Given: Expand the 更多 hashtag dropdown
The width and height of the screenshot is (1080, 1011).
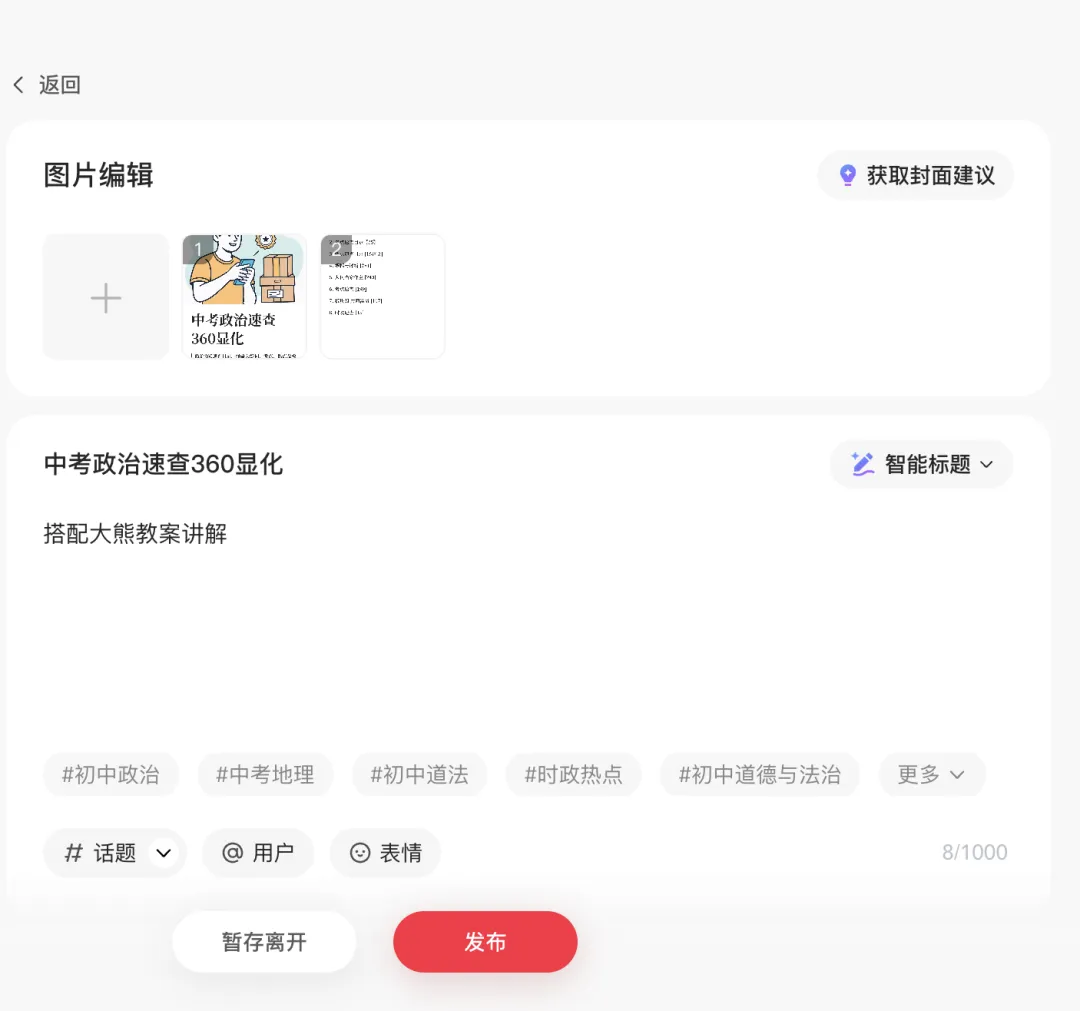Looking at the screenshot, I should (x=931, y=774).
